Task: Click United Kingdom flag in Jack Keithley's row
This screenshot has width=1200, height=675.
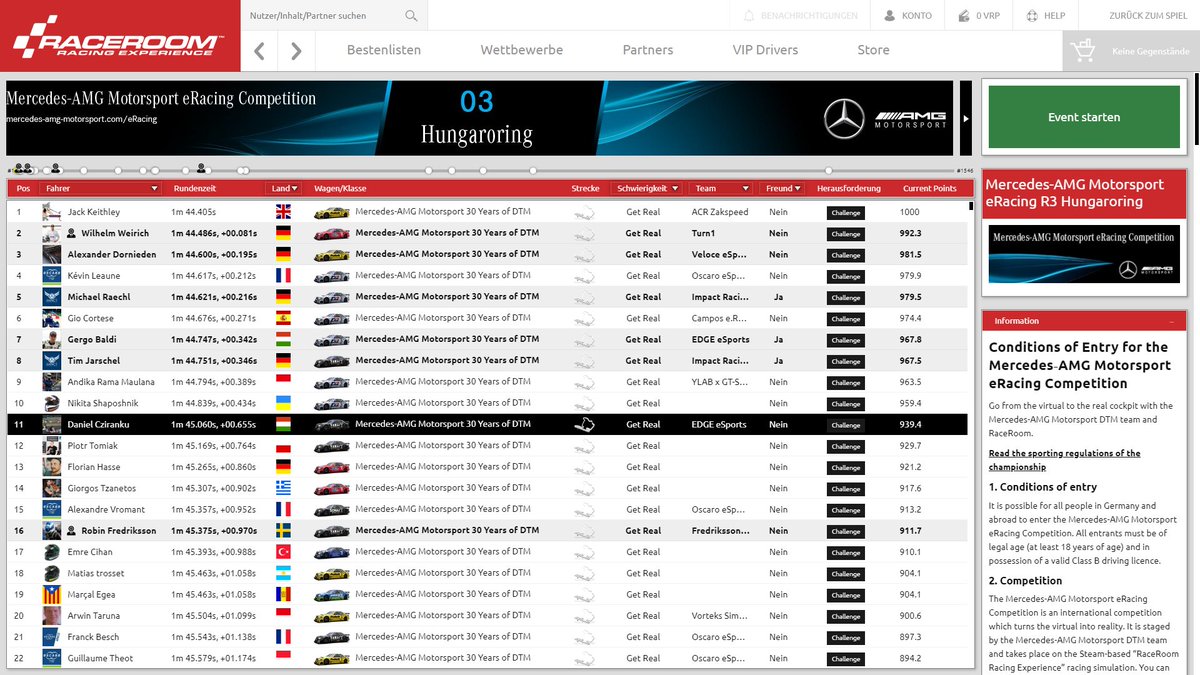Action: 283,212
